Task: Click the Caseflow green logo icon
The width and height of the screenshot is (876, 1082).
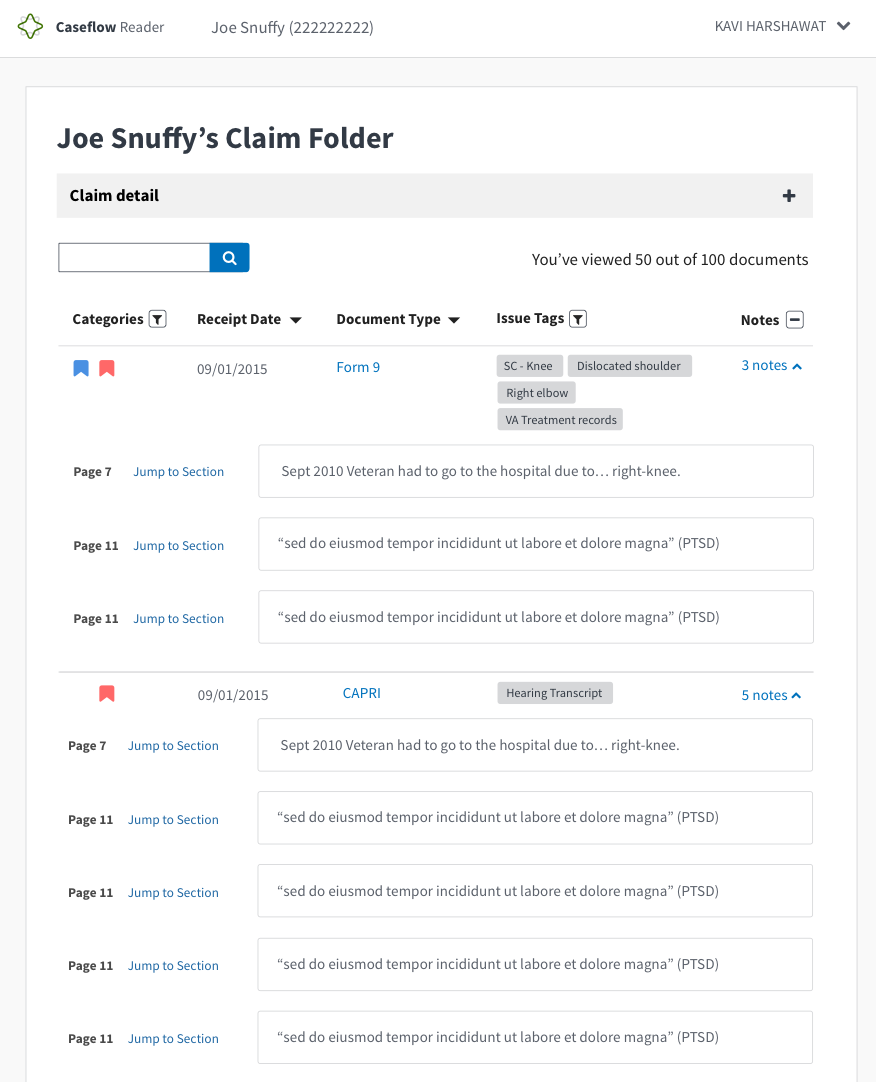Action: (x=30, y=27)
